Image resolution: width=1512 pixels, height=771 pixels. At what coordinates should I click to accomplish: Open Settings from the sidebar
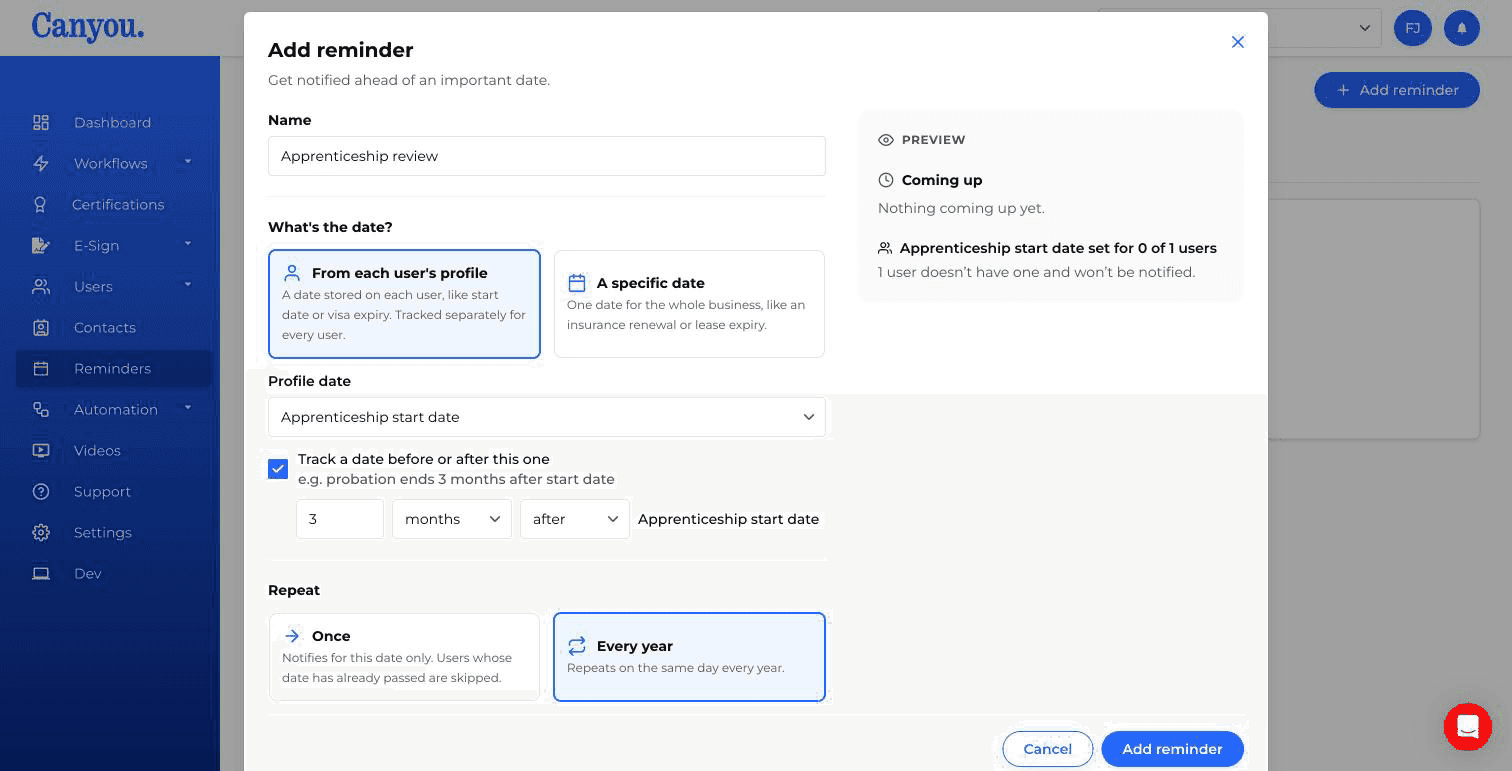(103, 533)
